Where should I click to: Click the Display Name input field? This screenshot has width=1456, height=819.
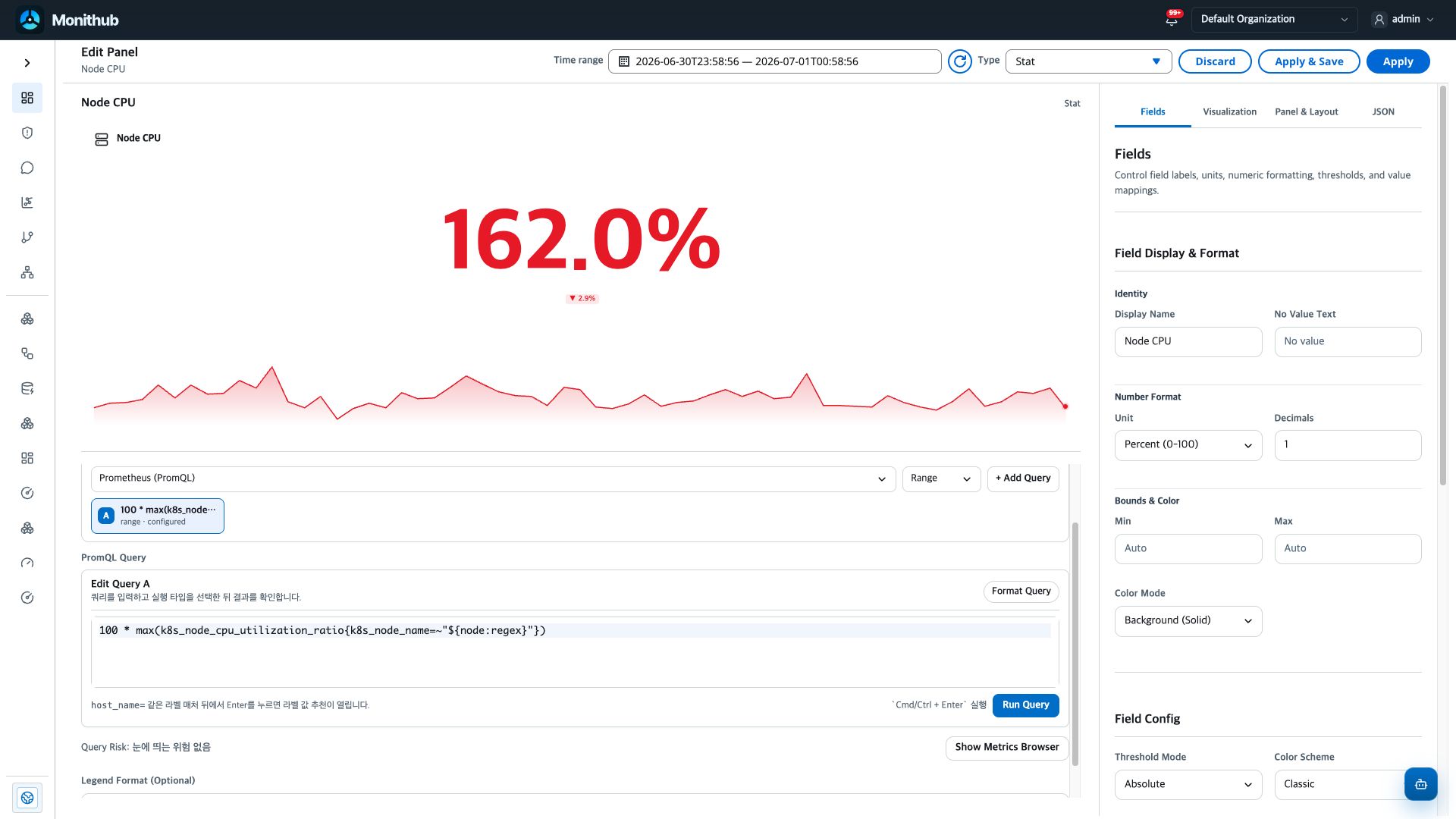(x=1188, y=342)
